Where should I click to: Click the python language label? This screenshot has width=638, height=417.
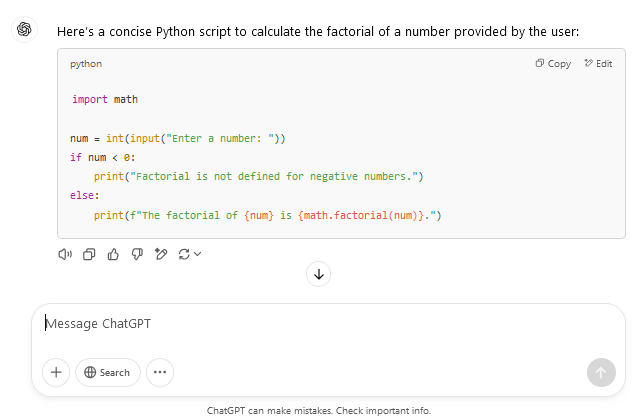click(86, 64)
